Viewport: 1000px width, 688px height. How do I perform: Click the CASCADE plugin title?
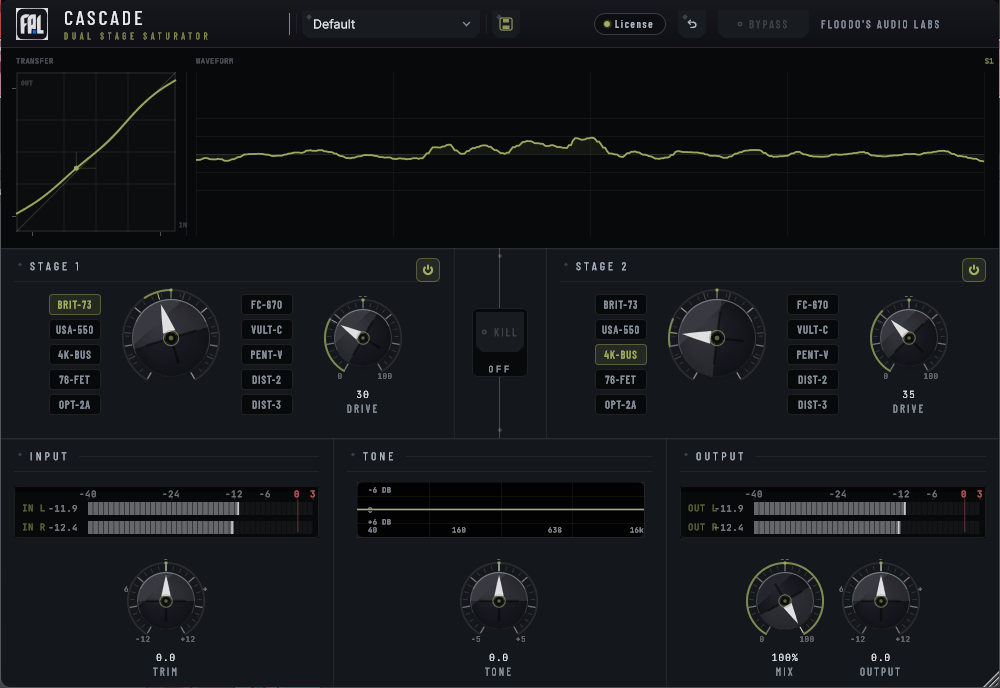tap(103, 18)
